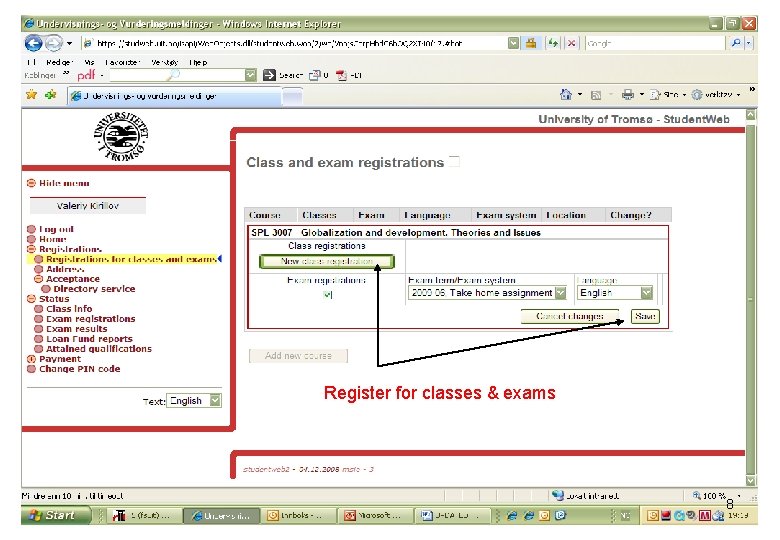Open the Page (Side) menu dropdown

pos(668,94)
